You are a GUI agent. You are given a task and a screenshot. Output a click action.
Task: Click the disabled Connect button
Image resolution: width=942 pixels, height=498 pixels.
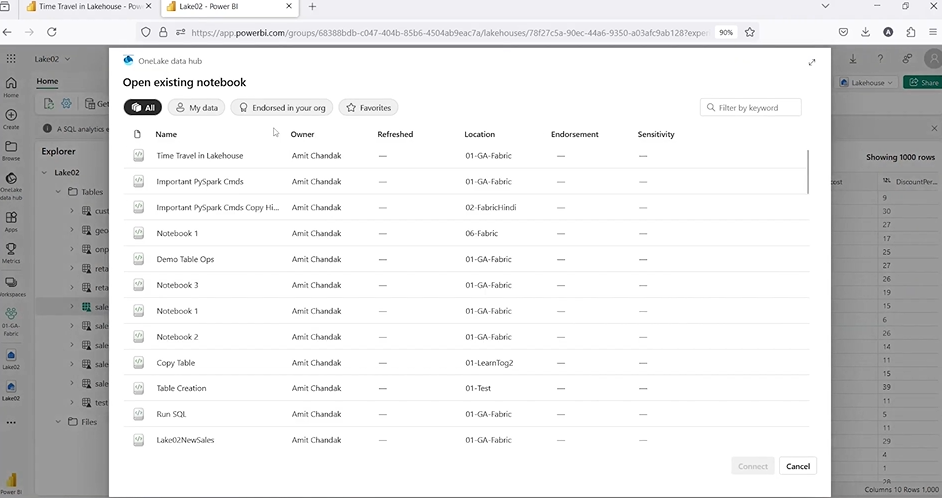pos(753,466)
